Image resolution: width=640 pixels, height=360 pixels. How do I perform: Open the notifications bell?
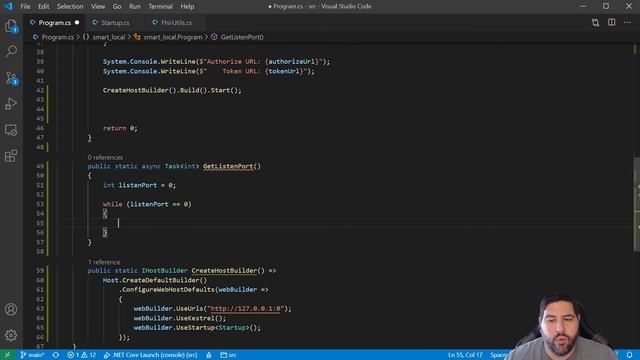coord(630,355)
